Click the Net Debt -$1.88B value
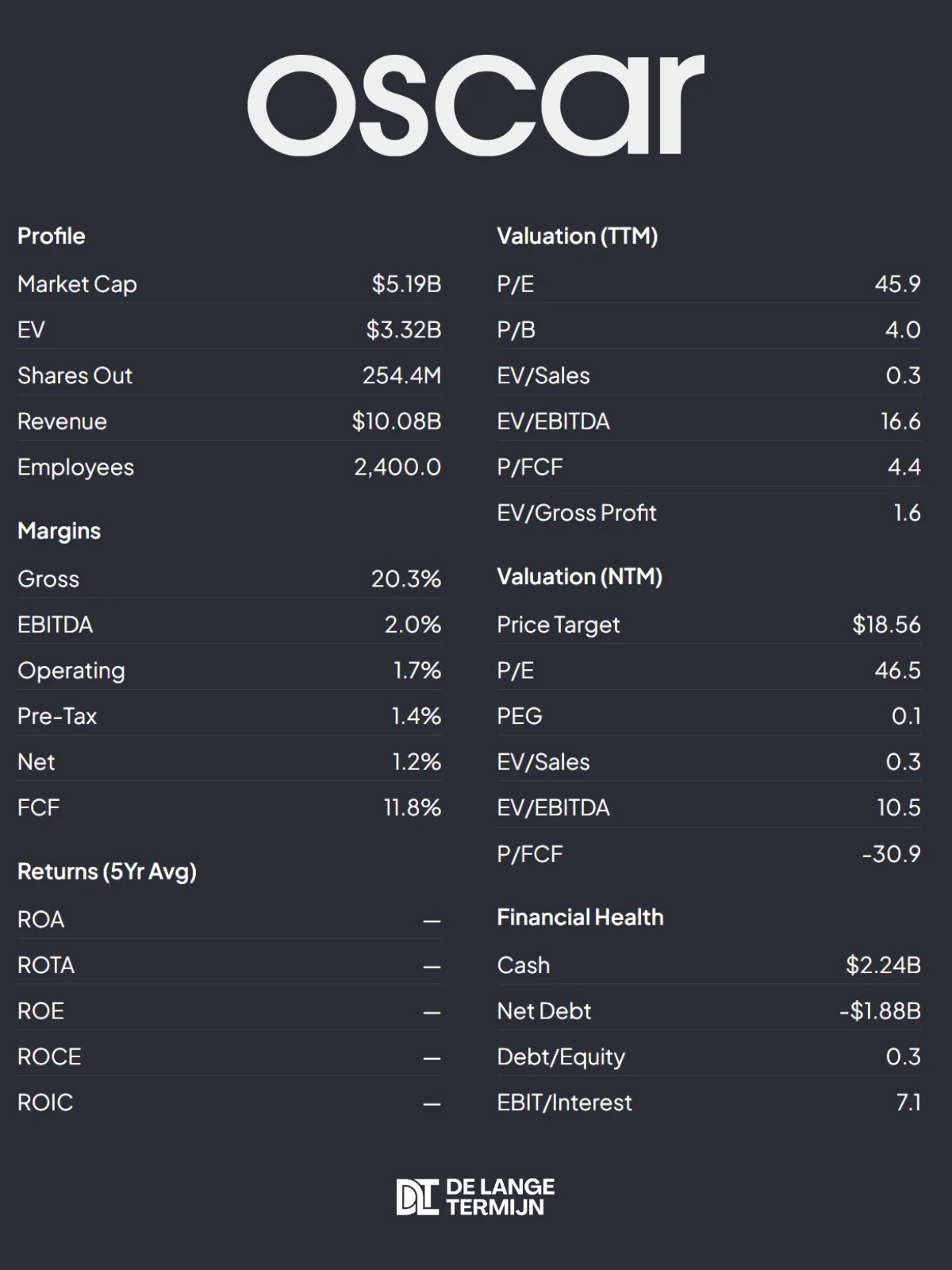 (880, 1011)
